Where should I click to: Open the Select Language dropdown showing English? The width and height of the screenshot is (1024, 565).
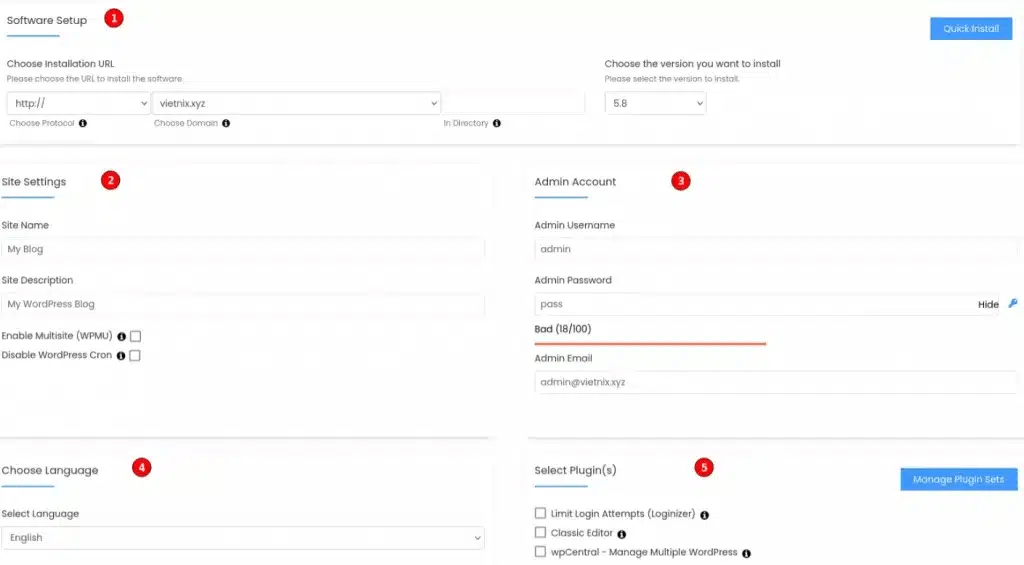click(243, 538)
